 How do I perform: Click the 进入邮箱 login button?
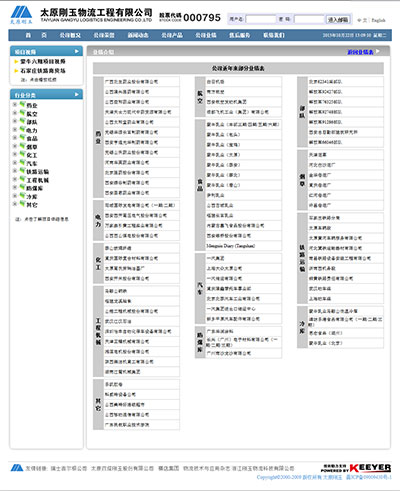(338, 20)
